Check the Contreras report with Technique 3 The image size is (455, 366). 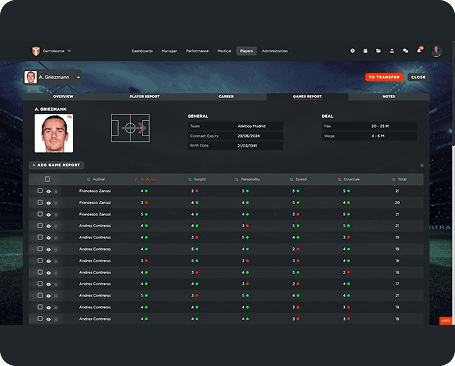point(40,260)
